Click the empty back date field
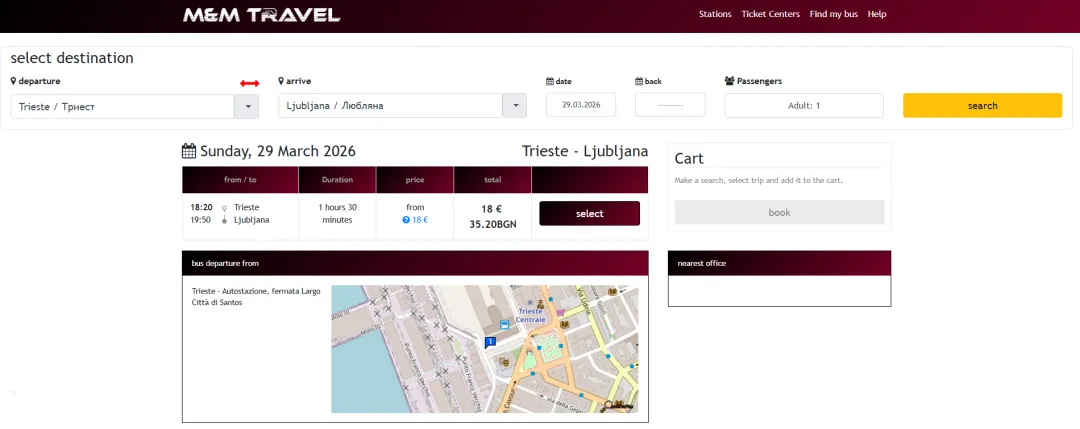Screen dimensions: 1080x429 point(670,105)
